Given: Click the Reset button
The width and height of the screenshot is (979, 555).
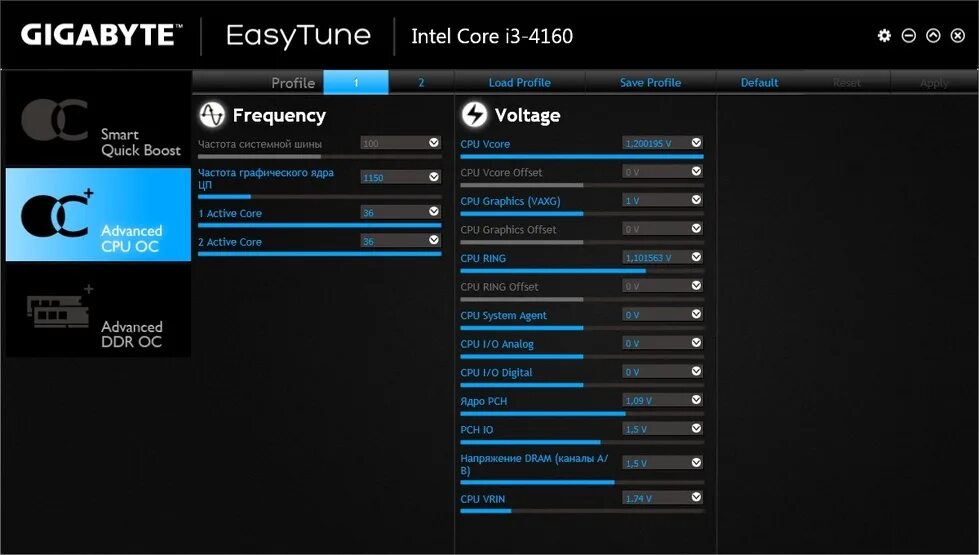Looking at the screenshot, I should [847, 82].
